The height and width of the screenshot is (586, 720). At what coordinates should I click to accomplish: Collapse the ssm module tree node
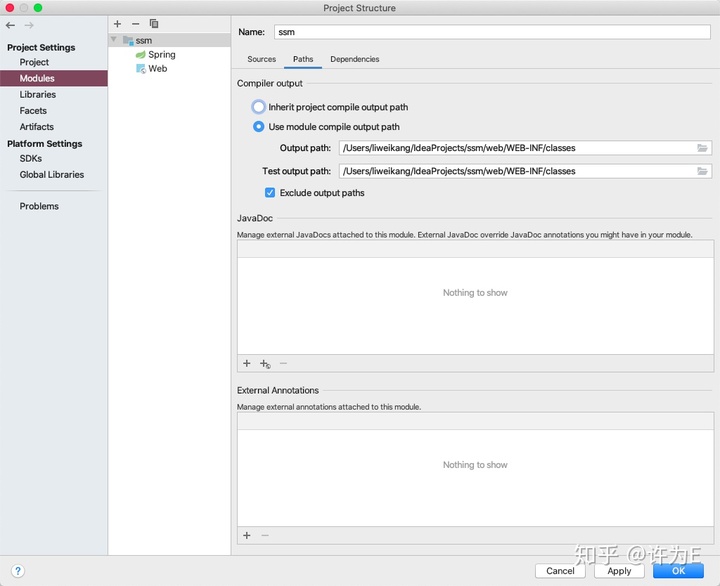[114, 40]
